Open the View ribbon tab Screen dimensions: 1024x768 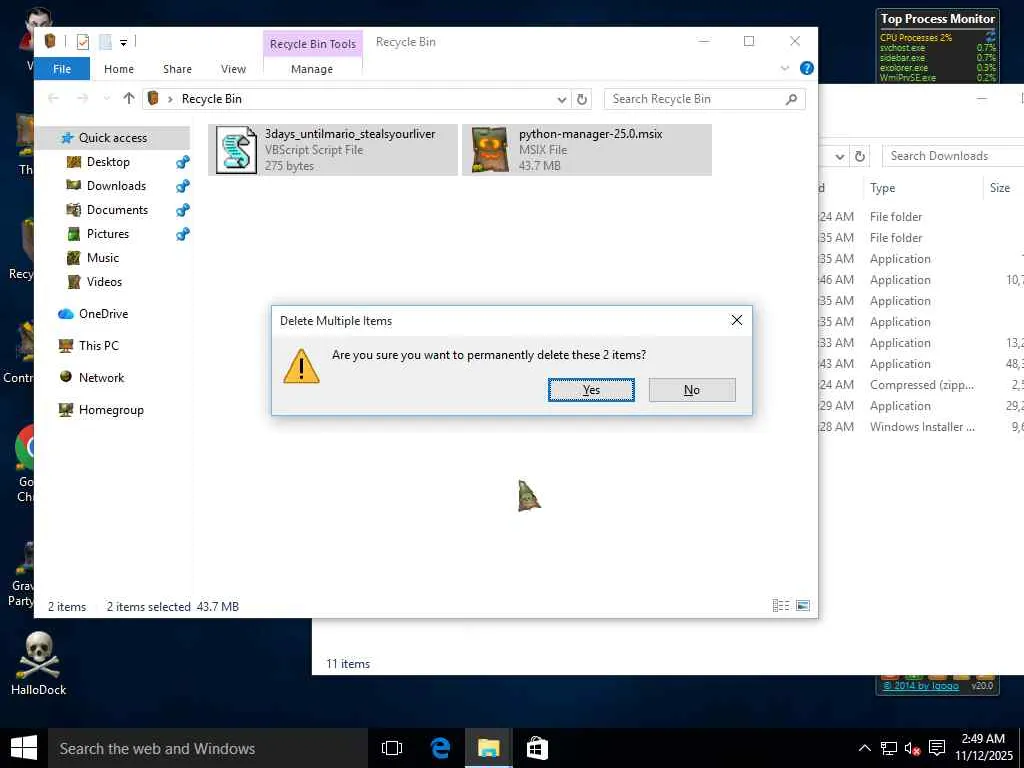coord(233,69)
